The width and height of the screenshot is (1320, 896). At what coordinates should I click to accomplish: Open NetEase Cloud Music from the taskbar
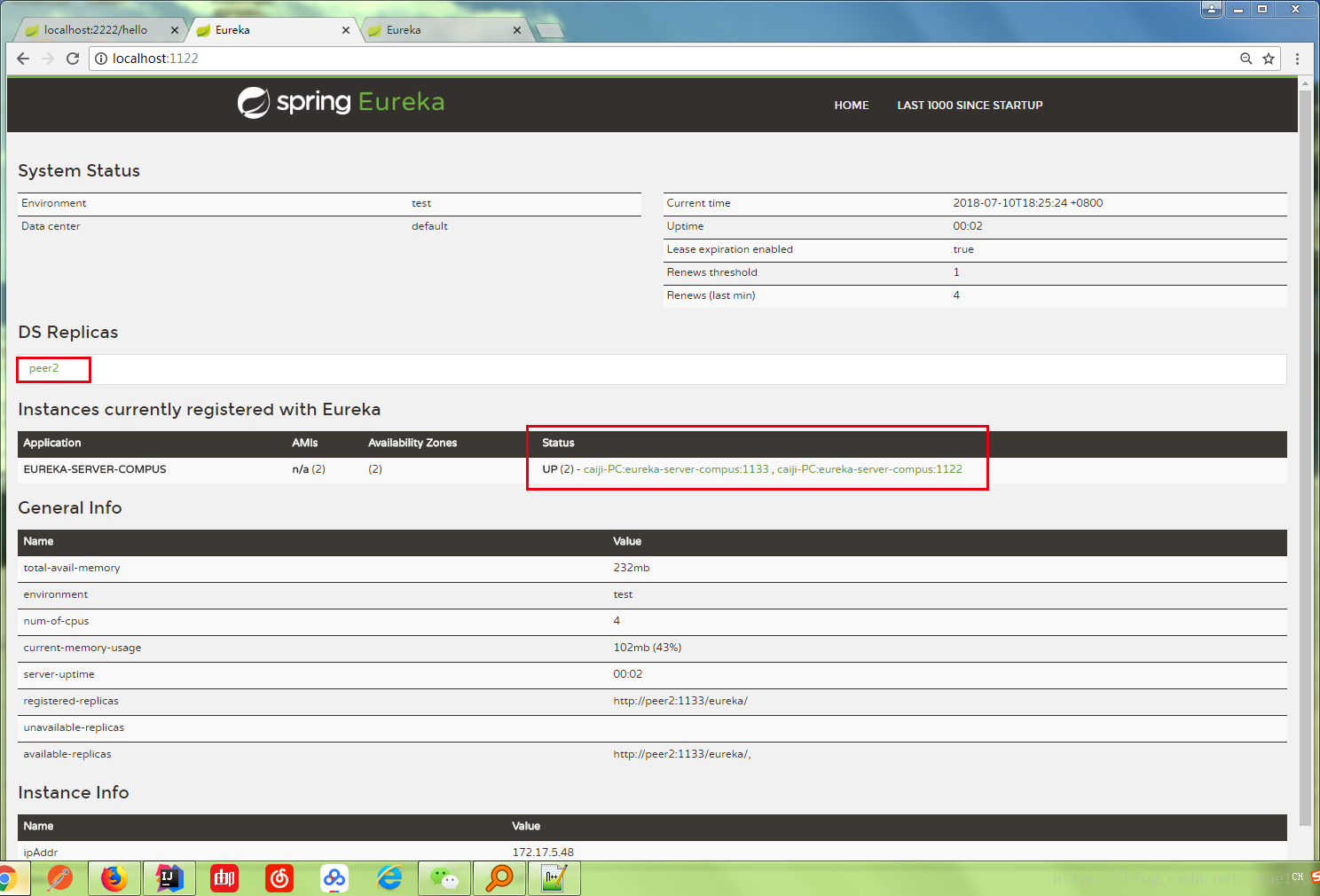click(279, 878)
